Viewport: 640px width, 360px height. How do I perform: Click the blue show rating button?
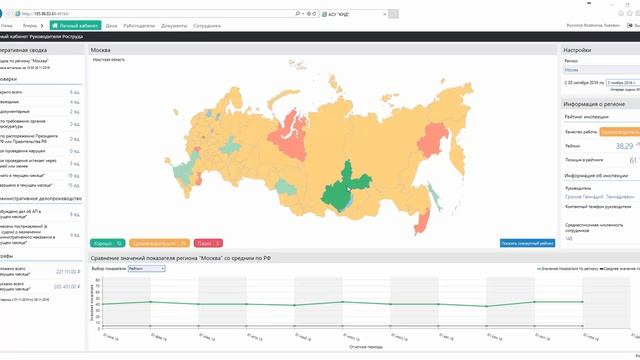pyautogui.click(x=527, y=243)
